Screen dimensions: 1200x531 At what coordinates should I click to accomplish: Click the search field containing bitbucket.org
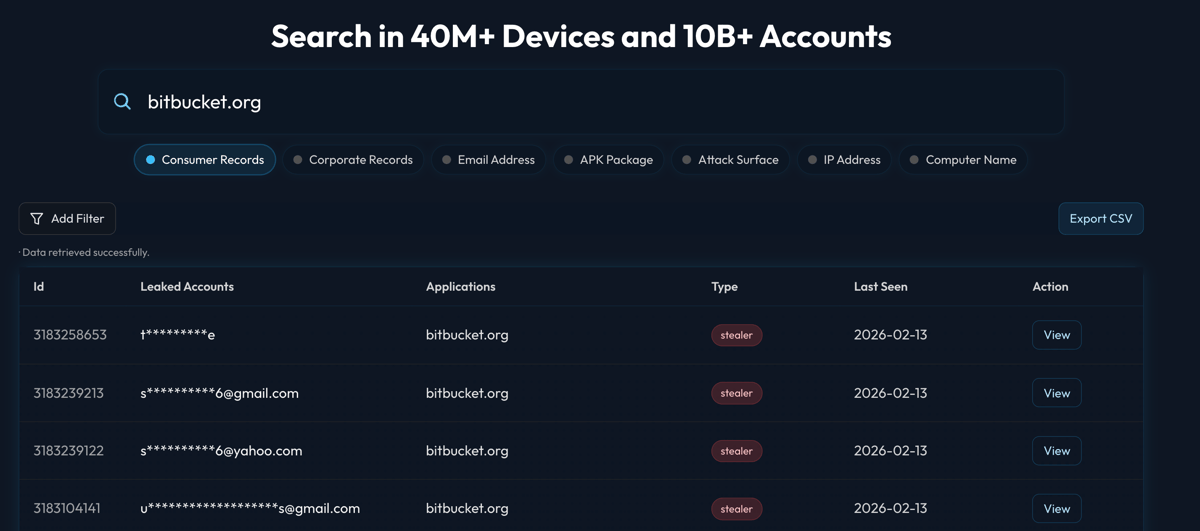(581, 101)
